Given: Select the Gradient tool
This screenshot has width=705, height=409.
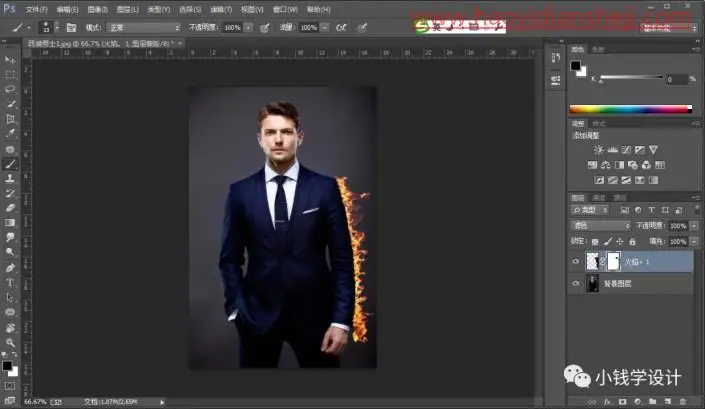Looking at the screenshot, I should click(x=10, y=223).
